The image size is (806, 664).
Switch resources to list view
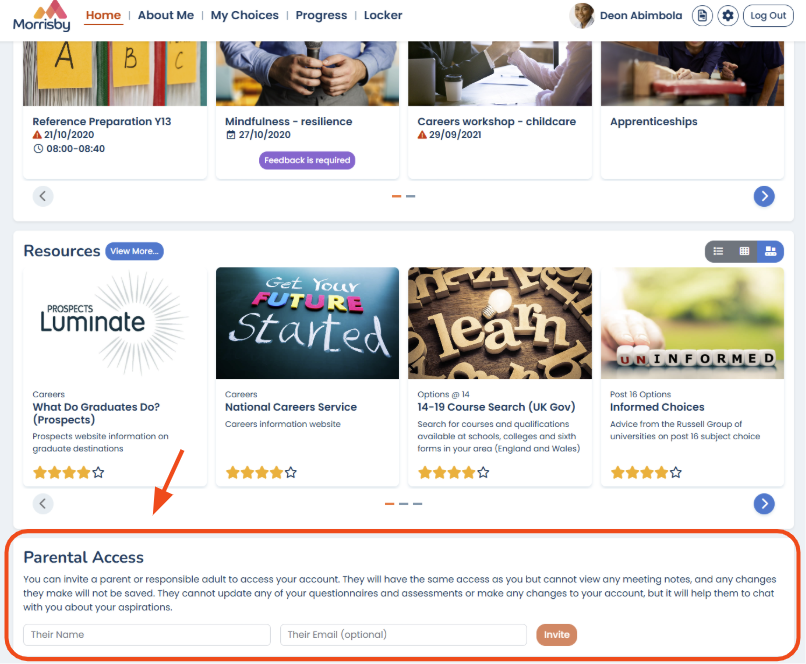coord(718,251)
